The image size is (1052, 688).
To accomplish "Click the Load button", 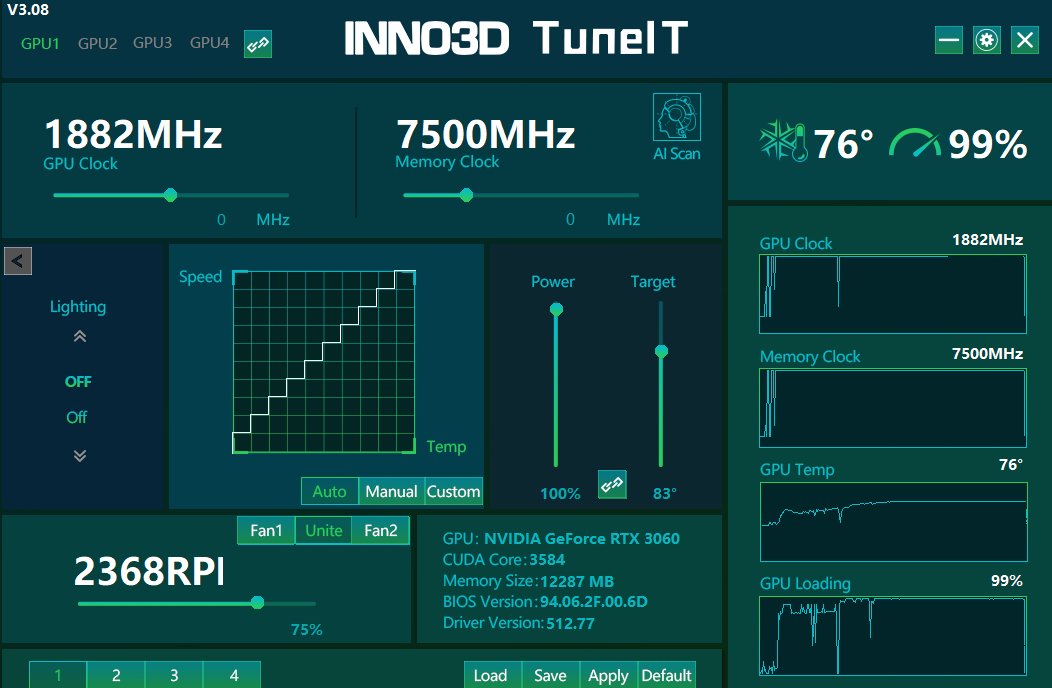I will 490,675.
